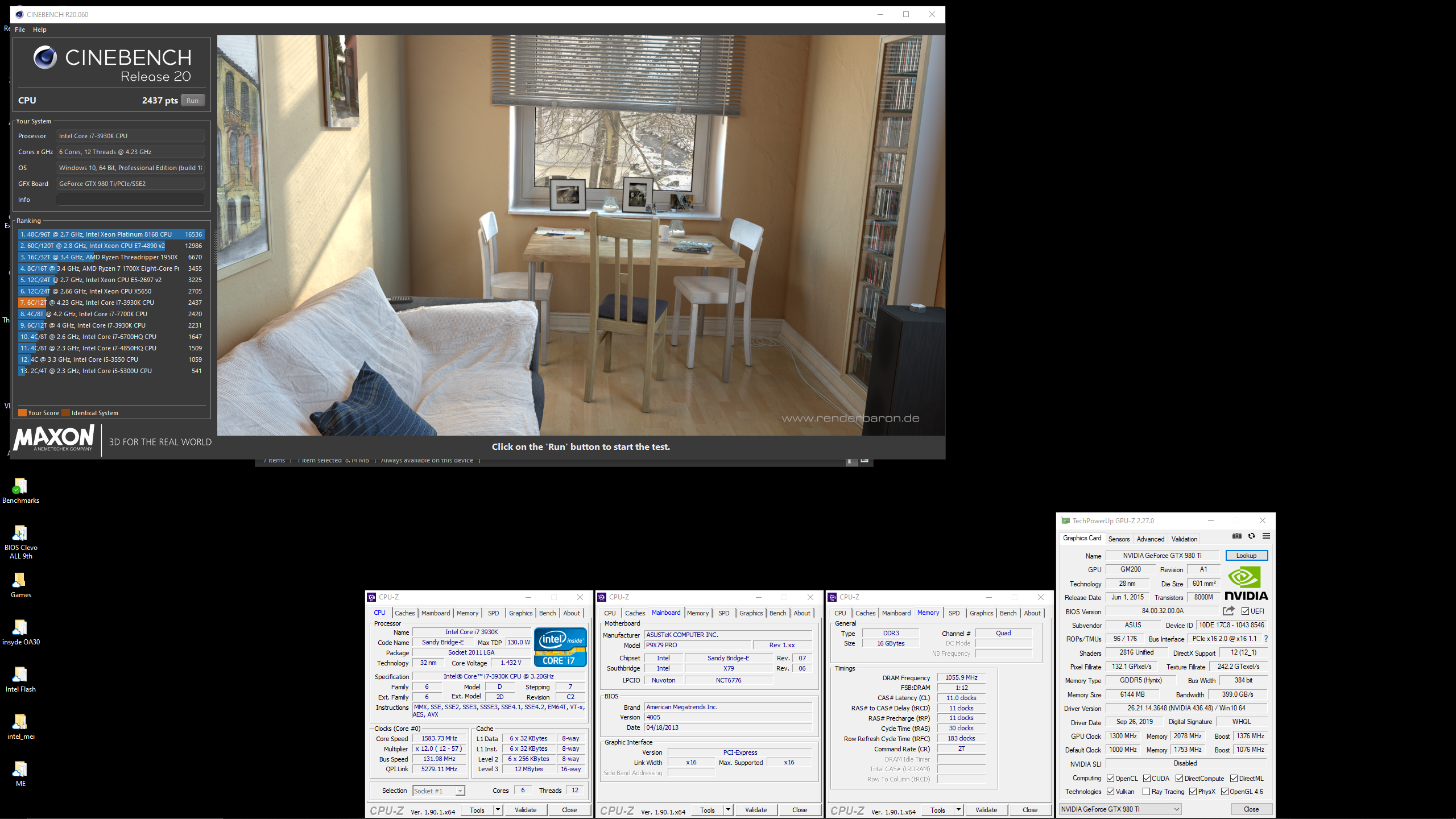
Task: Open the GPU-Z hamburger menu icon
Action: [x=1266, y=536]
